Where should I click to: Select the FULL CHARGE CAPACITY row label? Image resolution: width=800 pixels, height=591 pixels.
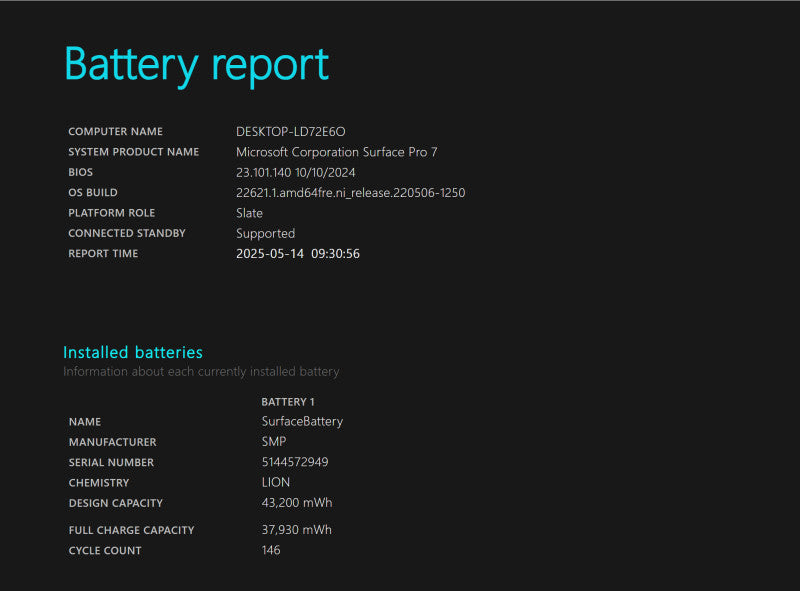point(132,530)
